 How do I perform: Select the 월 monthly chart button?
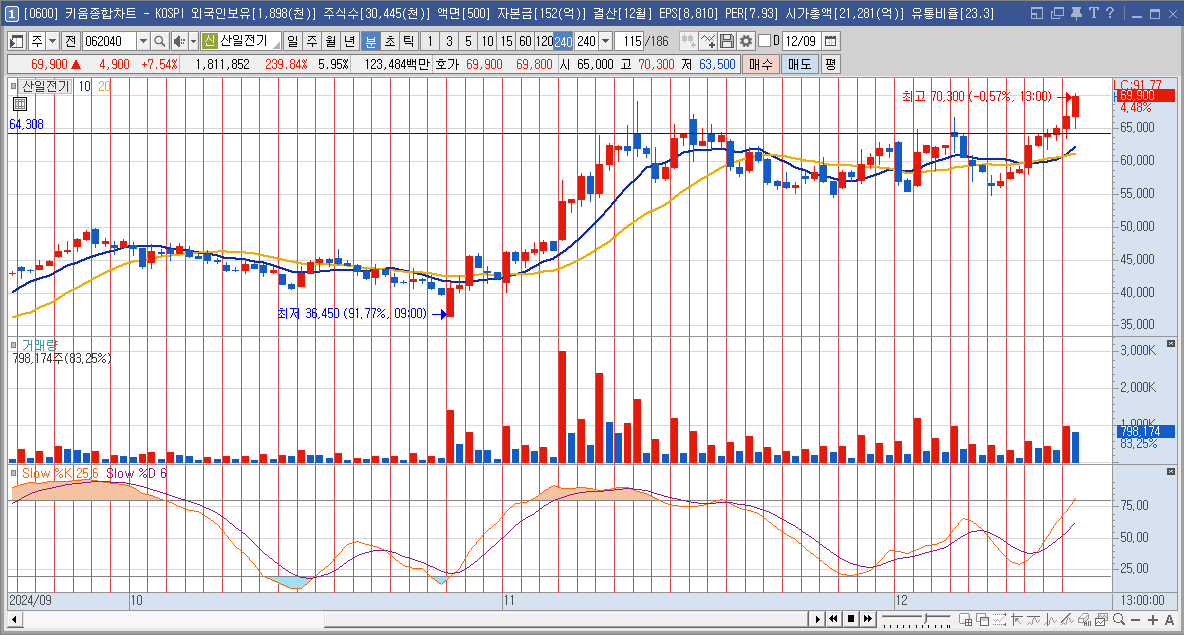331,42
